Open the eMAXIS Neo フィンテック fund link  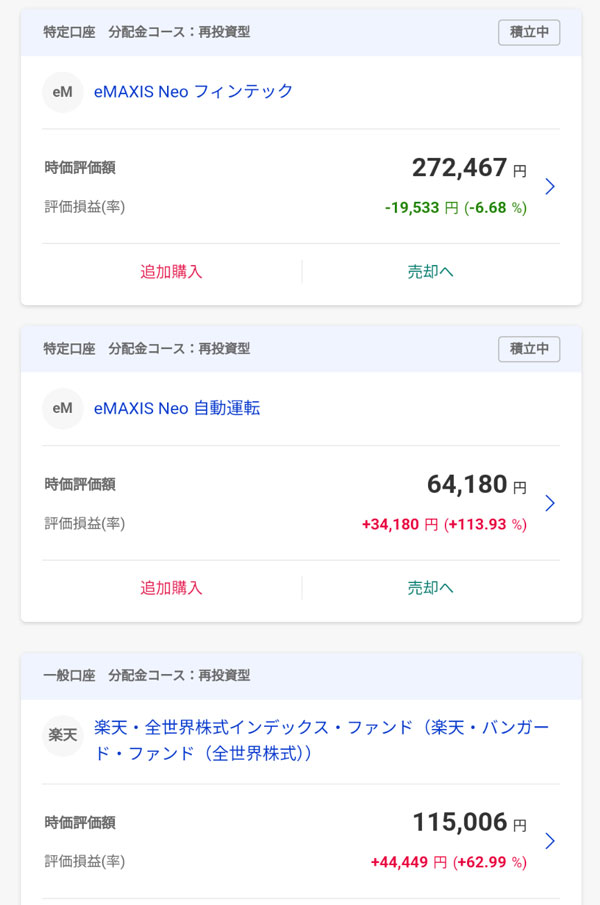(193, 92)
